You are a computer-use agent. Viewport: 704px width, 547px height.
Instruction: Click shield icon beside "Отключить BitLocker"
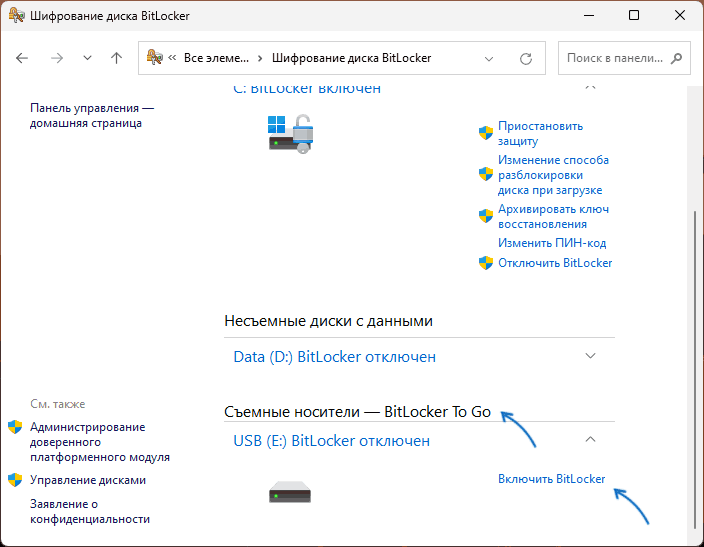(486, 263)
